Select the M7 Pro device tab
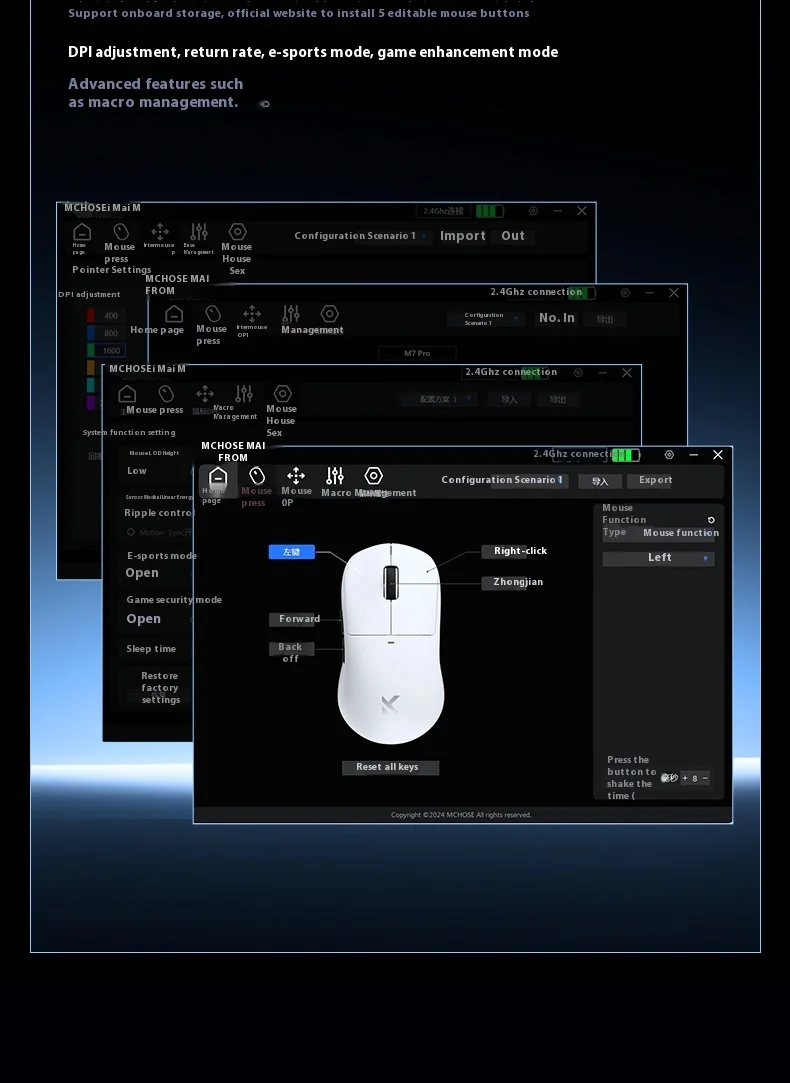Image resolution: width=790 pixels, height=1083 pixels. click(417, 353)
